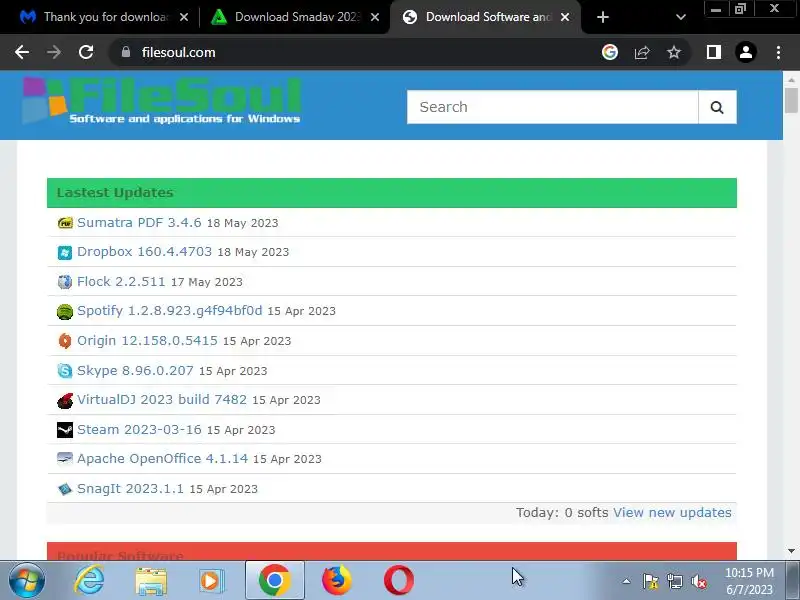Open the Spotify 1.2.8.923 link
The image size is (800, 600).
tap(169, 311)
